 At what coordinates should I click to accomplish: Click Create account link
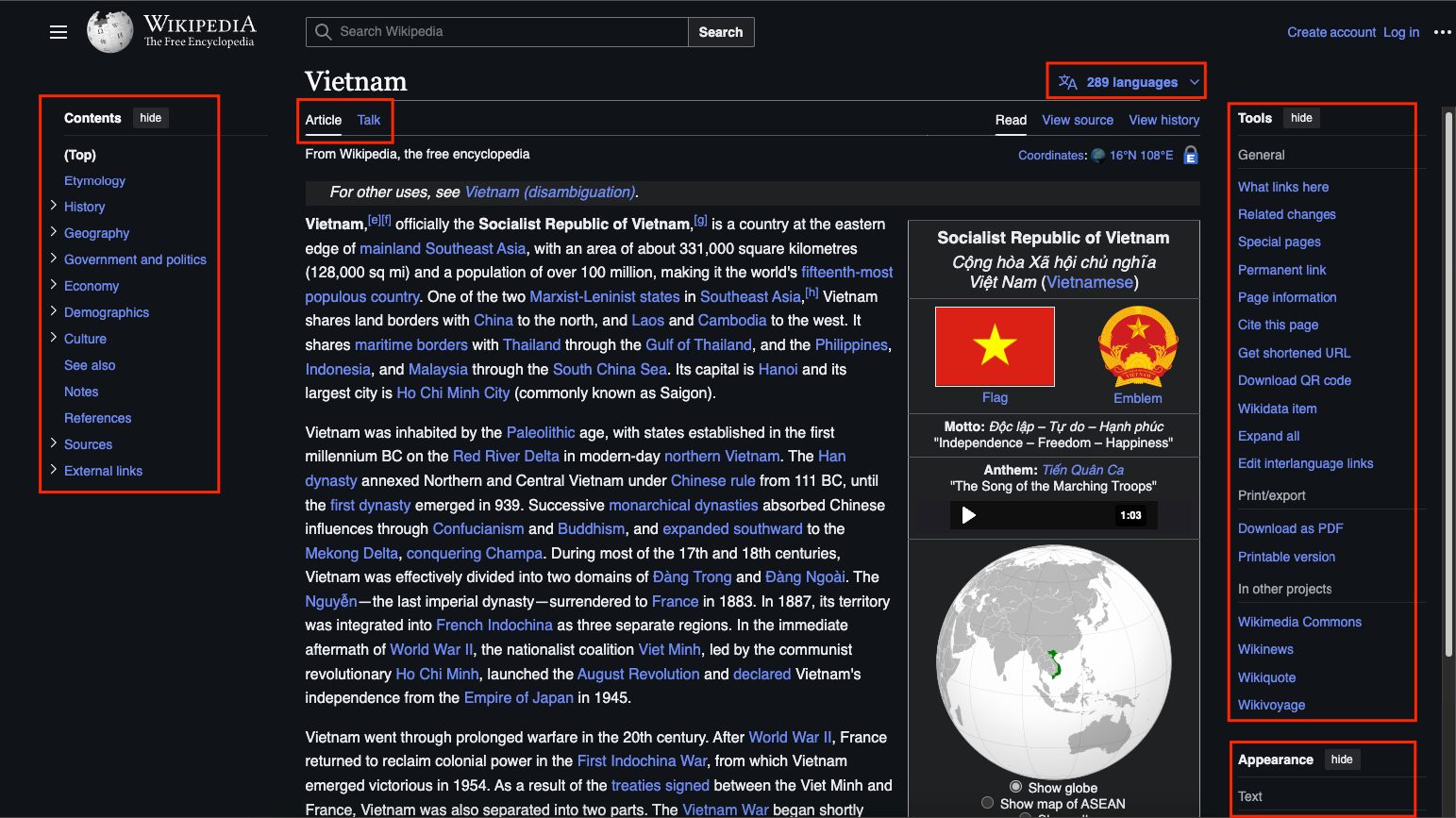[1331, 32]
